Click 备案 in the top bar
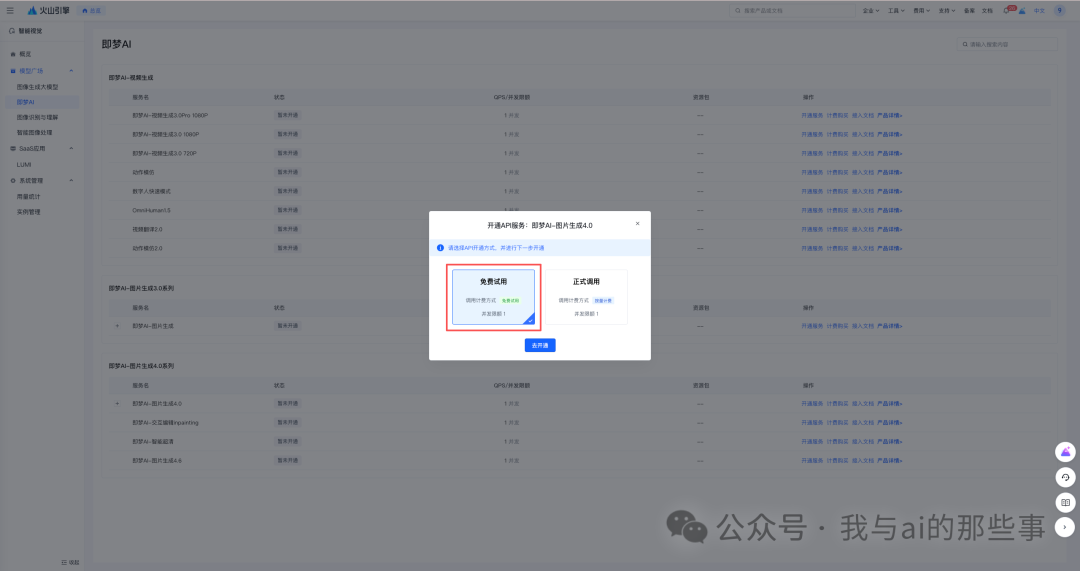1080x571 pixels. tap(969, 10)
